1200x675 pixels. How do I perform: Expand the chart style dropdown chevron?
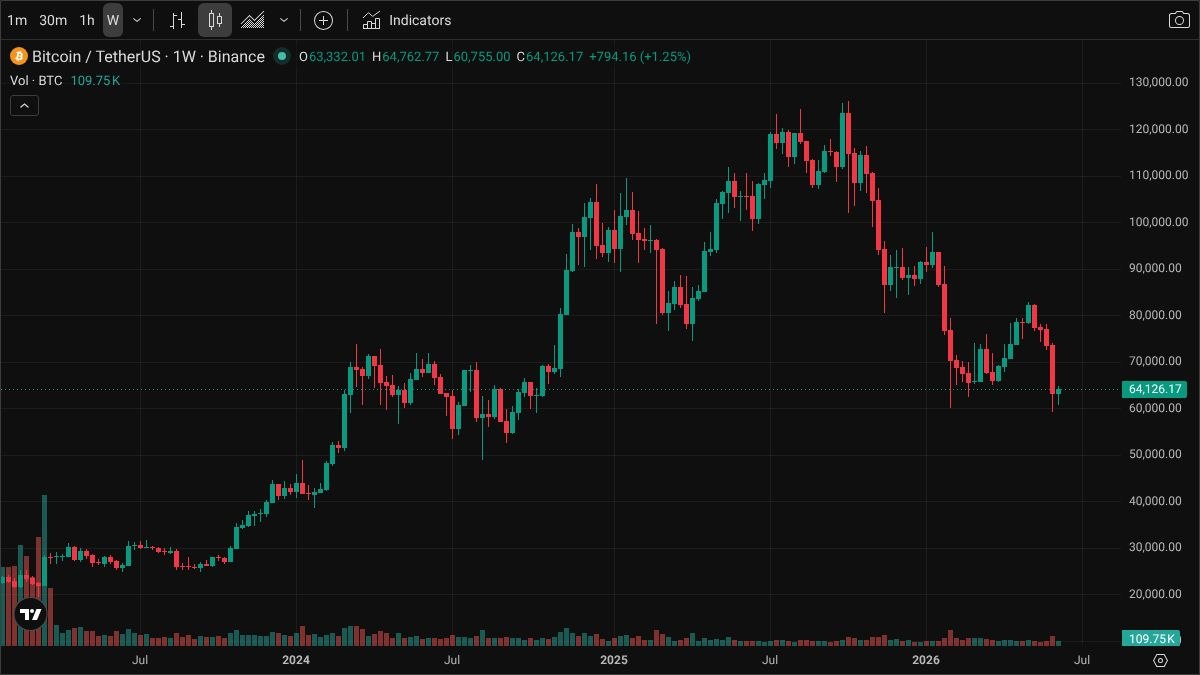tap(284, 20)
